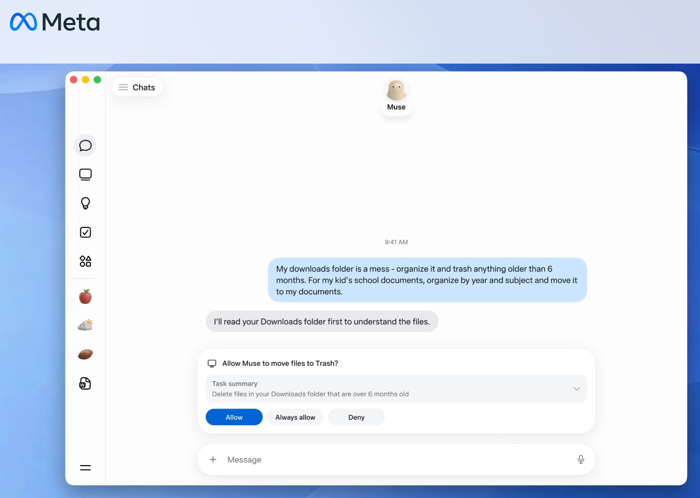Image resolution: width=700 pixels, height=498 pixels.
Task: Click the Muse avatar at the top
Action: click(x=396, y=90)
